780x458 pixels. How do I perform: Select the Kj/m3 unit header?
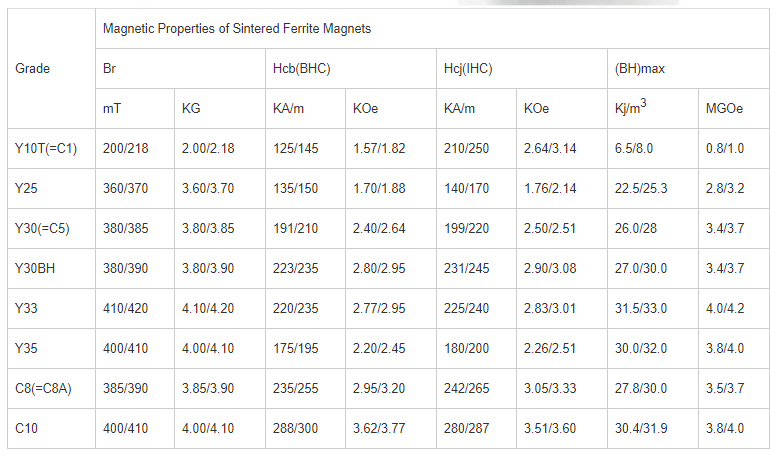pos(653,108)
